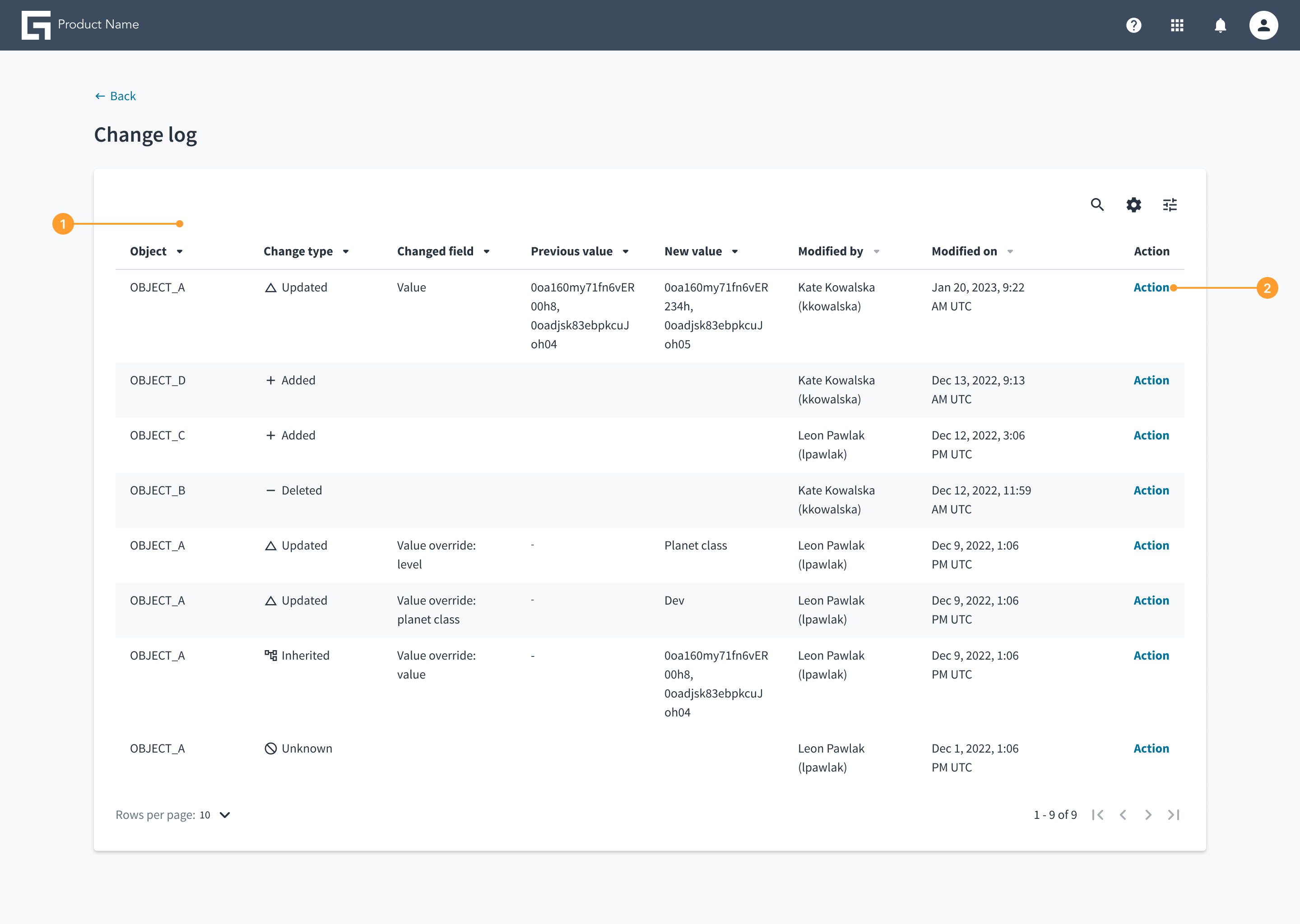The image size is (1300, 924).
Task: Go to the last page arrow
Action: click(x=1173, y=815)
